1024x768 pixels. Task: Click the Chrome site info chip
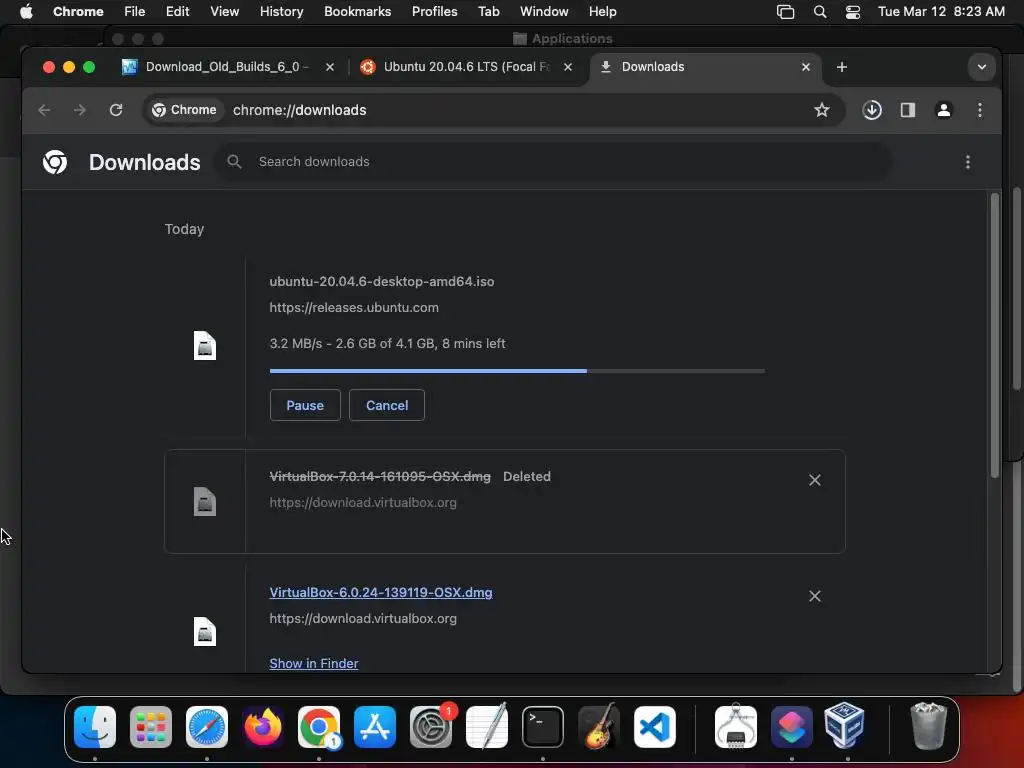click(x=185, y=110)
